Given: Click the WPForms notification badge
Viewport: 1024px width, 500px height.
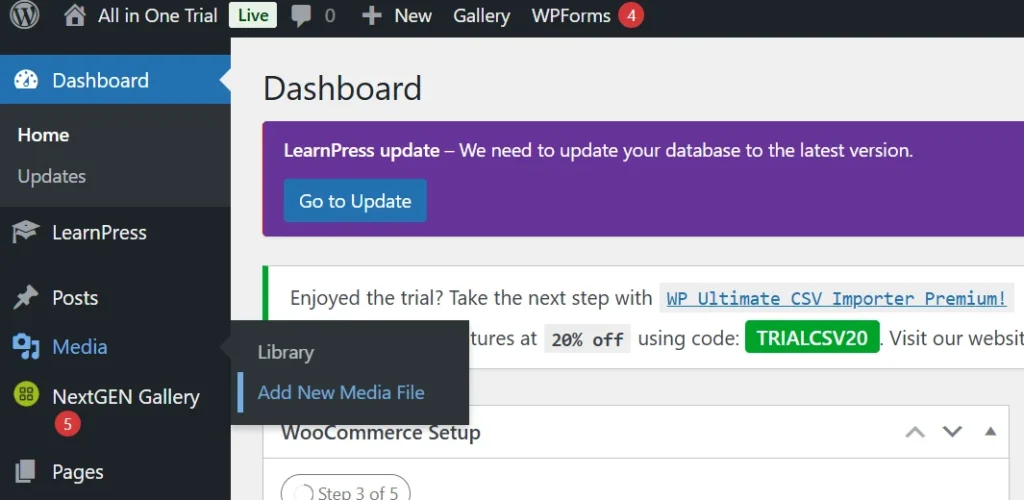Looking at the screenshot, I should [x=630, y=16].
